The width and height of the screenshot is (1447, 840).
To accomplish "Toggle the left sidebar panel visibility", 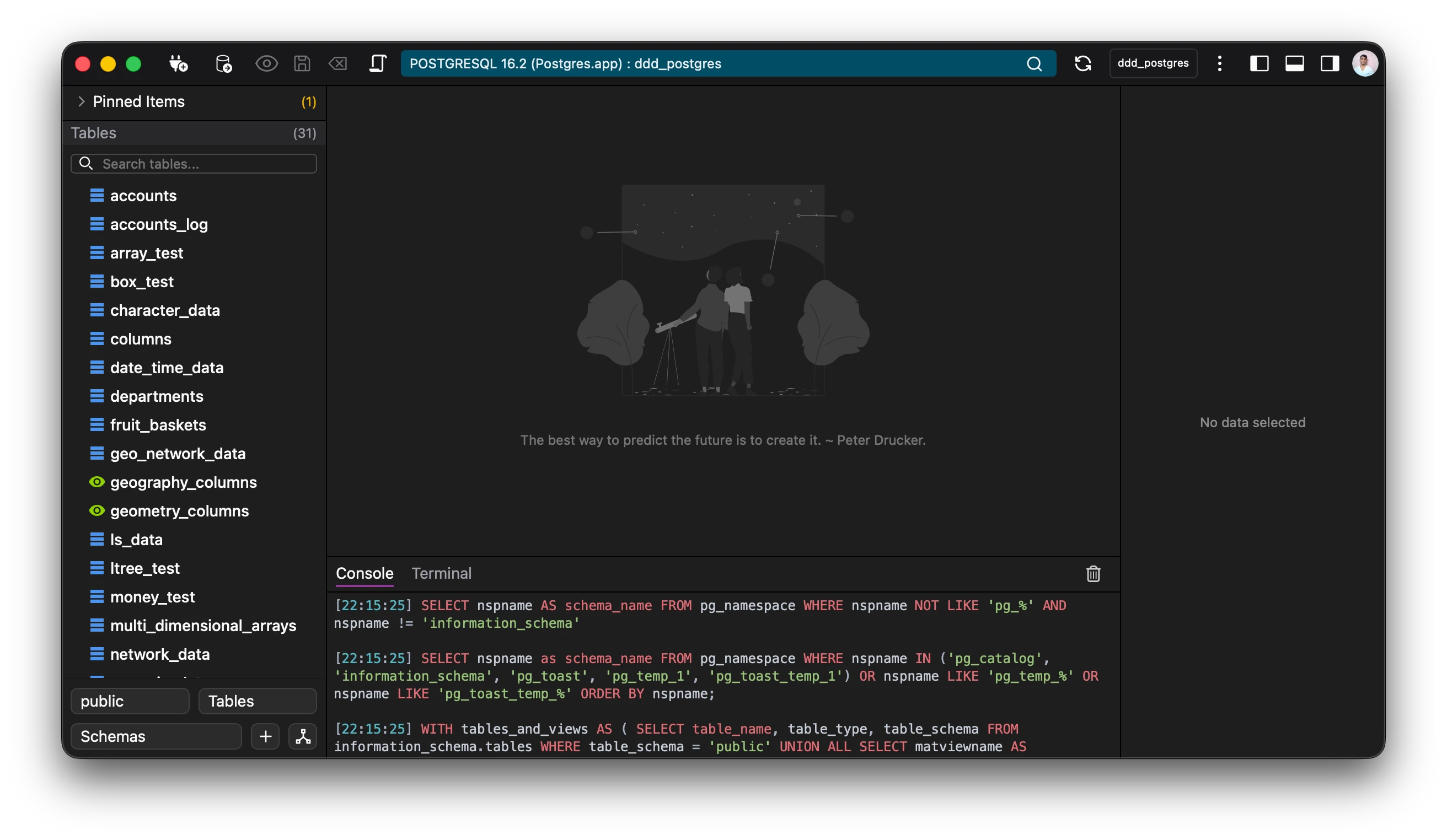I will 1258,64.
